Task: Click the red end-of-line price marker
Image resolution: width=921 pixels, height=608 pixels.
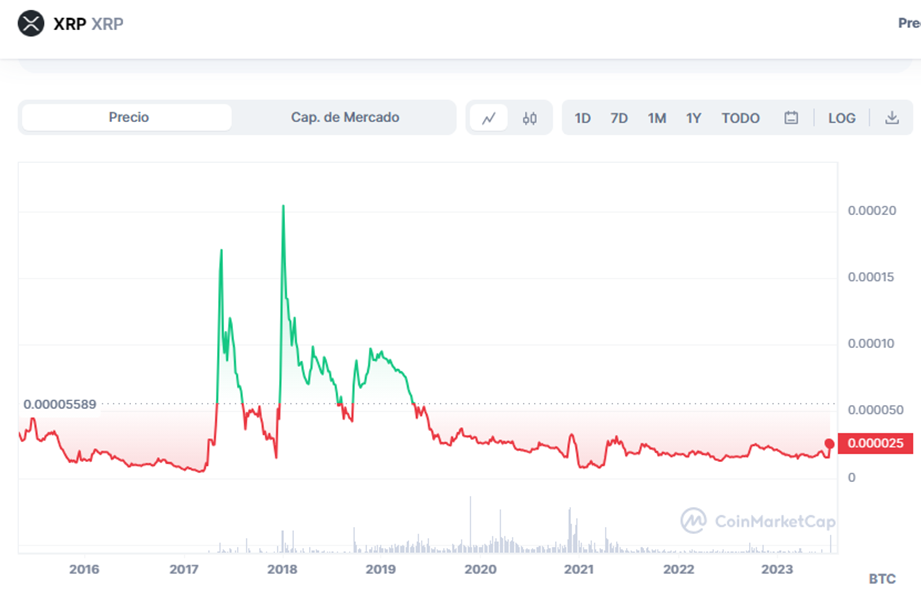Action: coord(829,444)
